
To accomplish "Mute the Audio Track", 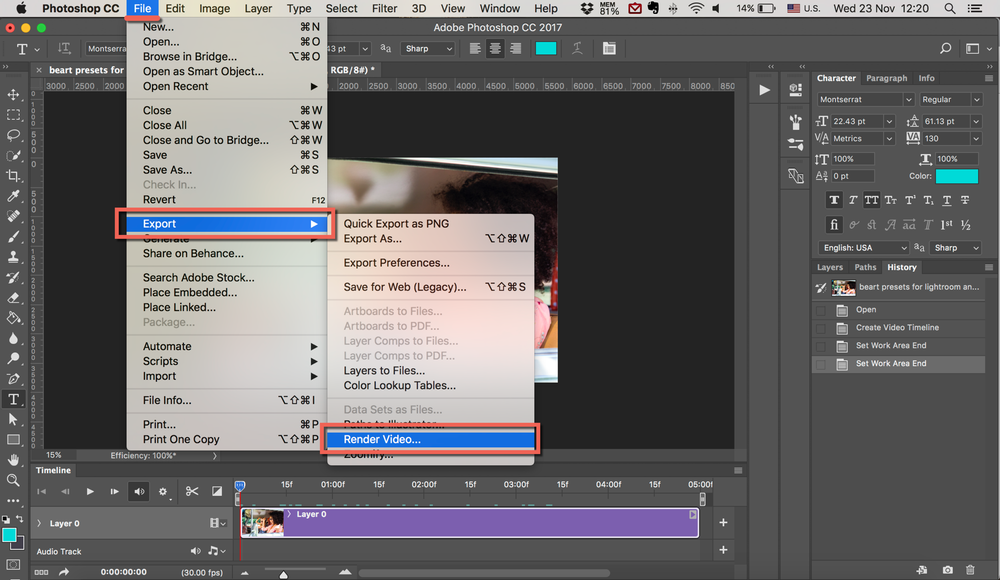I will (x=195, y=551).
